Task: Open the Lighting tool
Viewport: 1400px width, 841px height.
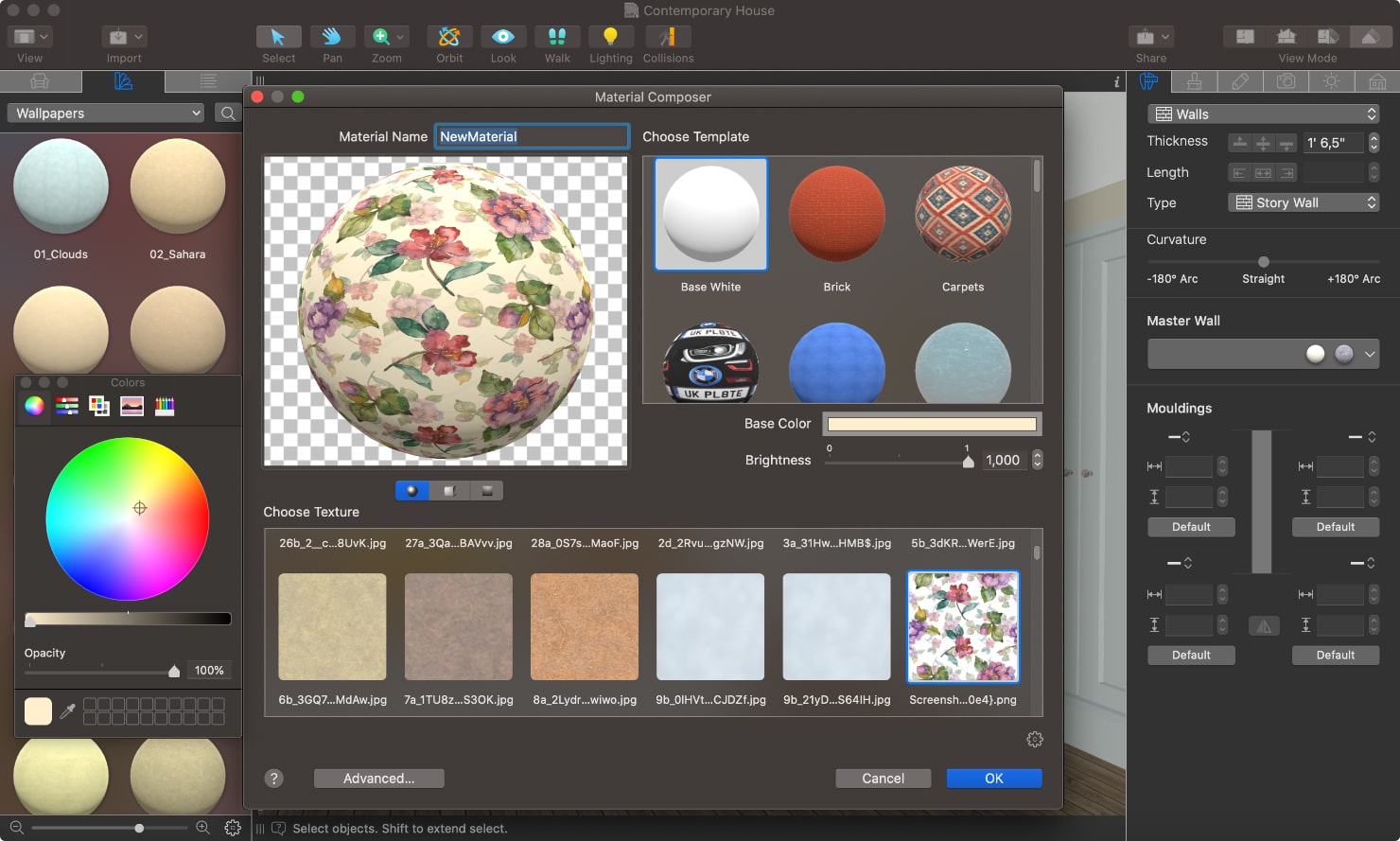Action: point(610,38)
